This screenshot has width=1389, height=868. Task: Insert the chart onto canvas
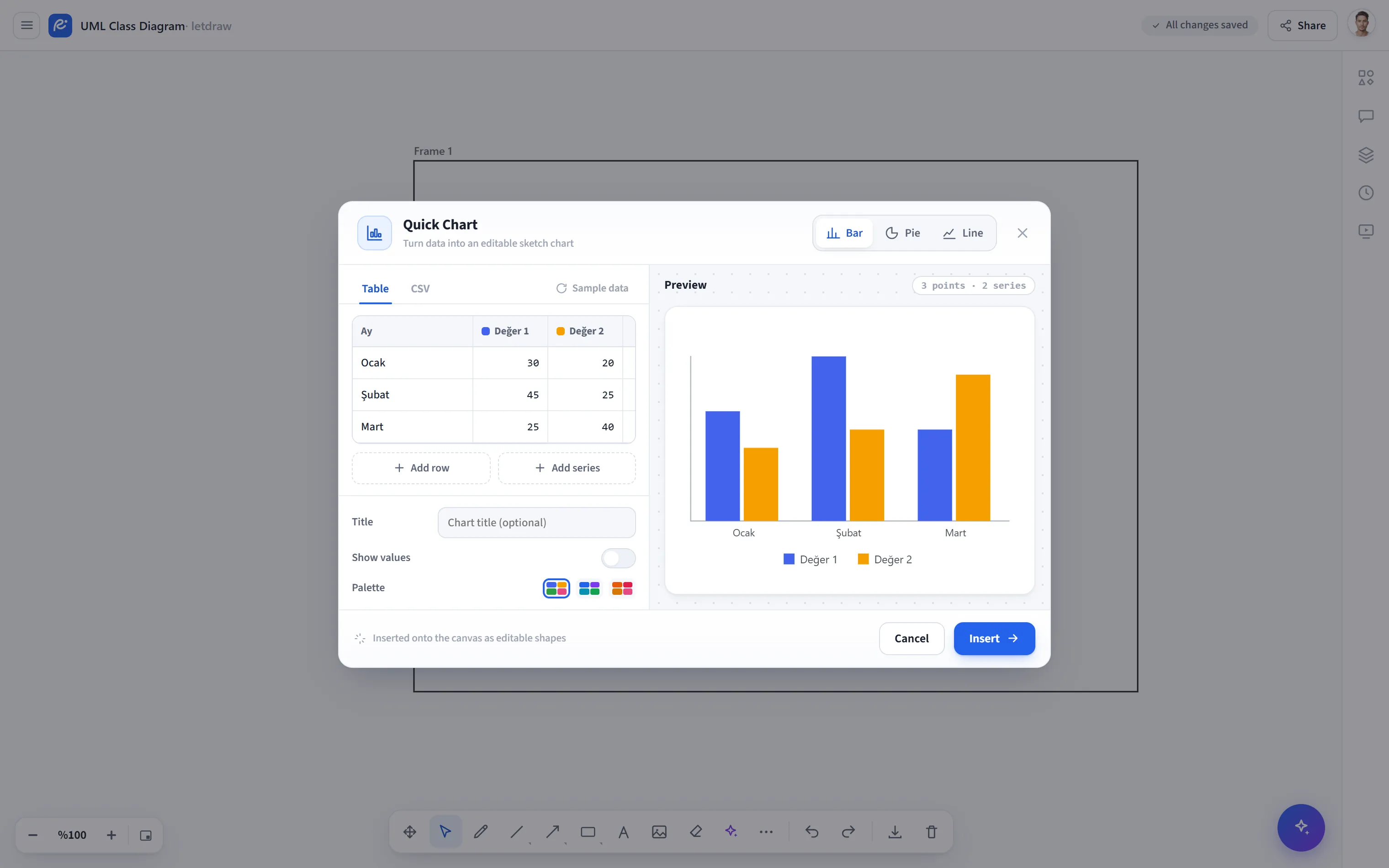tap(994, 638)
